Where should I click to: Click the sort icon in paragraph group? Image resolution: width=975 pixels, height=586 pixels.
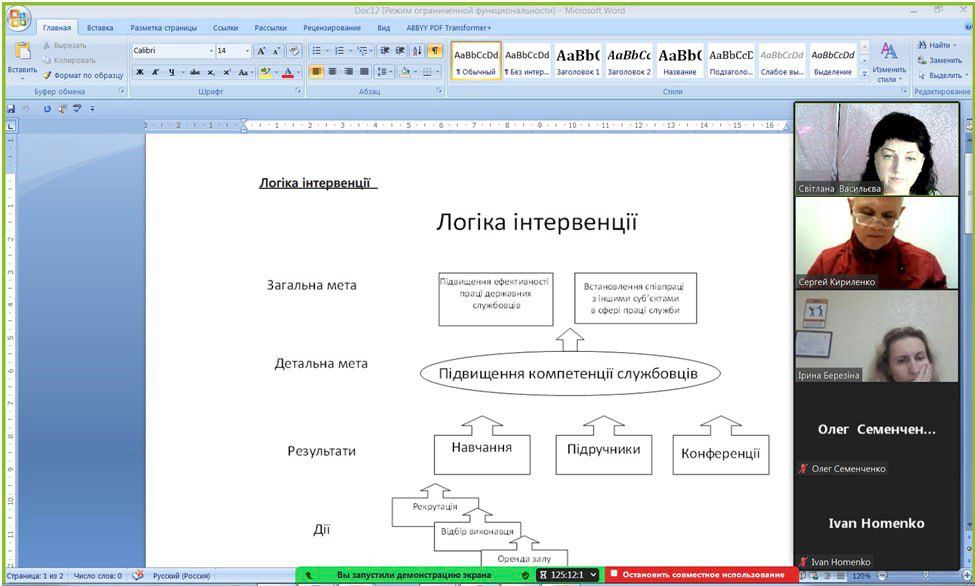[x=417, y=51]
